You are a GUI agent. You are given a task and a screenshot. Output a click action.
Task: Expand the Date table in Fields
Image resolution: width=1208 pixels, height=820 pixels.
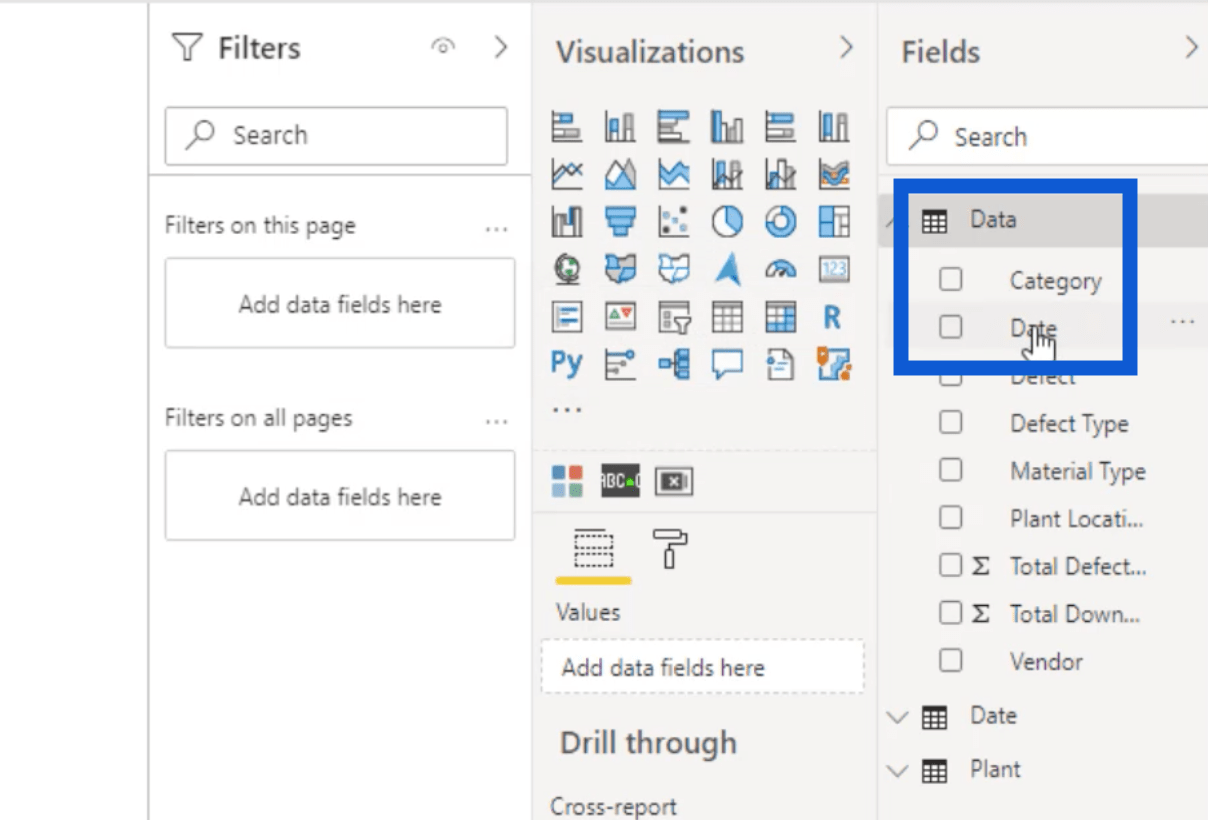pos(897,717)
